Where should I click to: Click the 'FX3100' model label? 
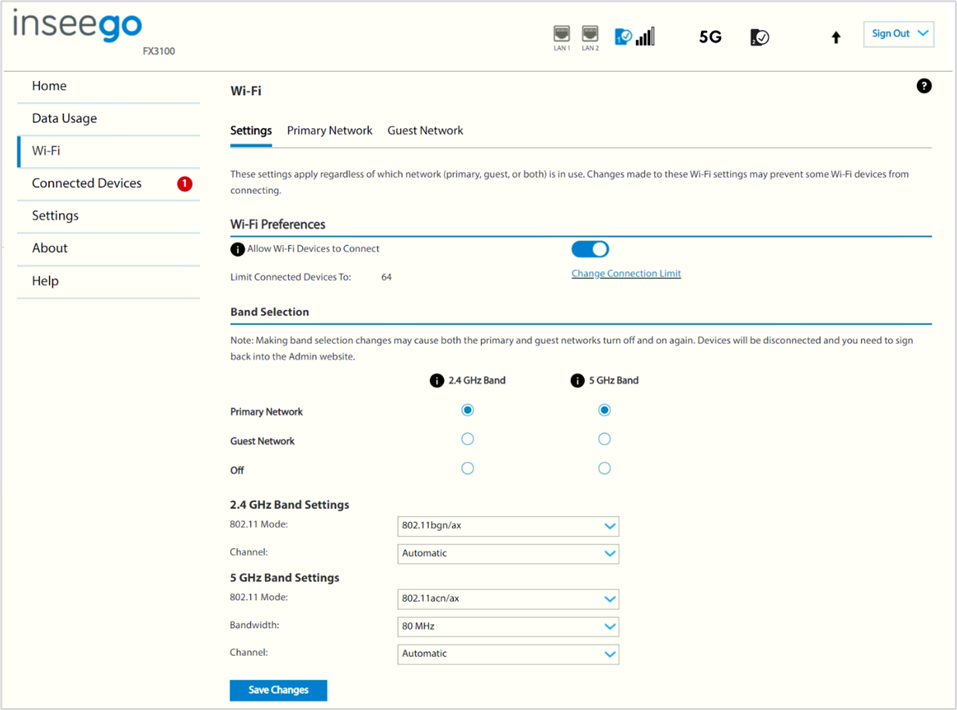(x=159, y=51)
